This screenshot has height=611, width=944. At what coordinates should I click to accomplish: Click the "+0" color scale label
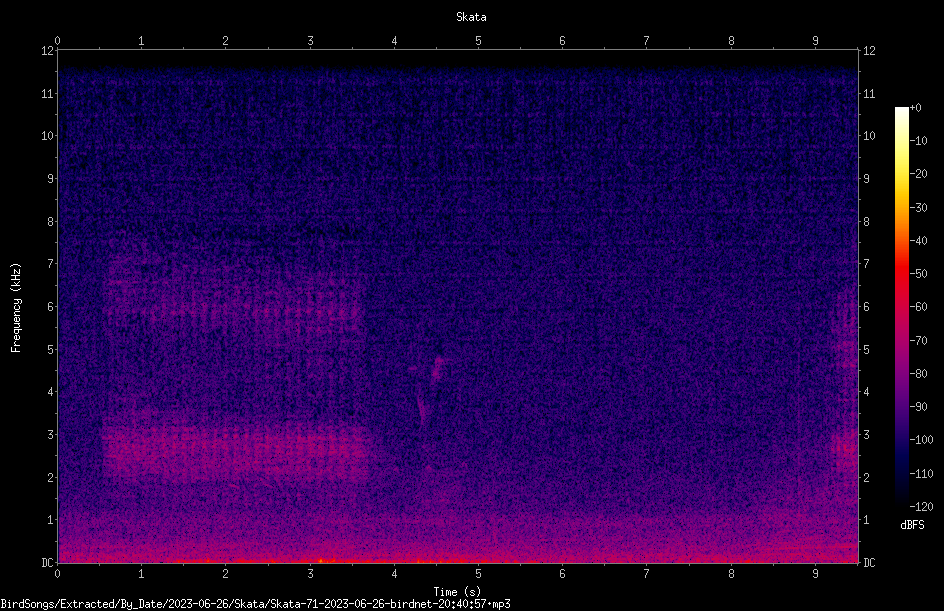[x=916, y=108]
